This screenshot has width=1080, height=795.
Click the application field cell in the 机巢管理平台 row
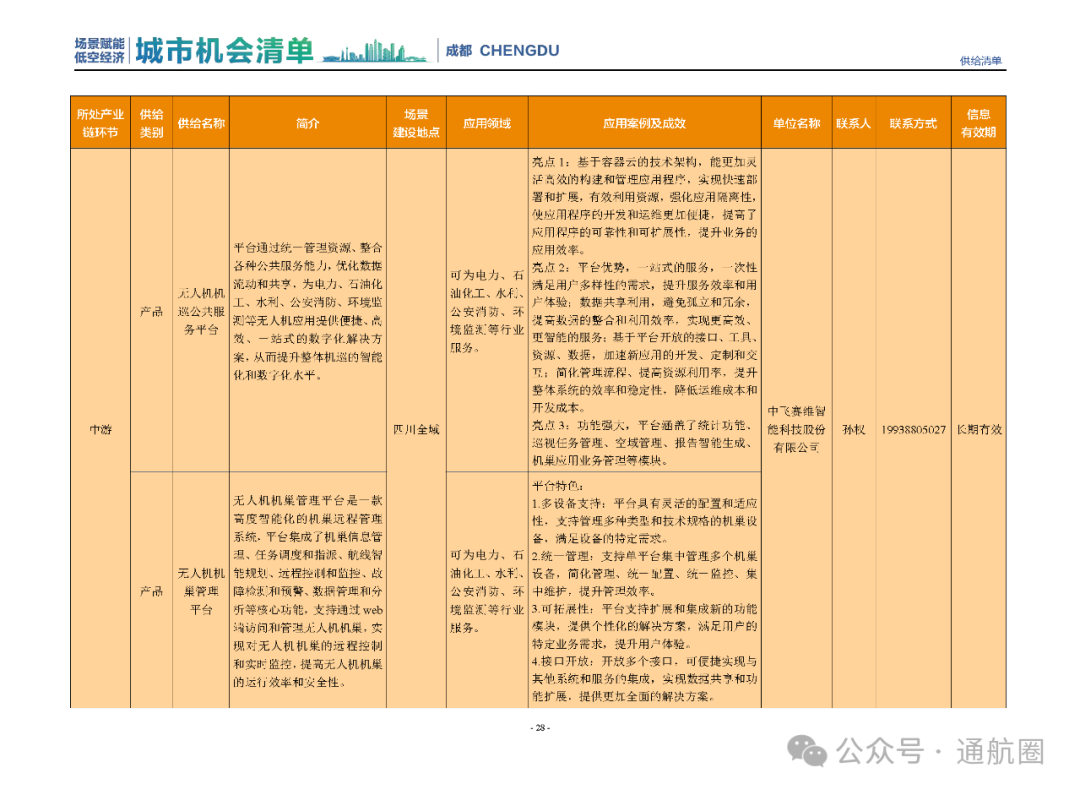click(487, 591)
